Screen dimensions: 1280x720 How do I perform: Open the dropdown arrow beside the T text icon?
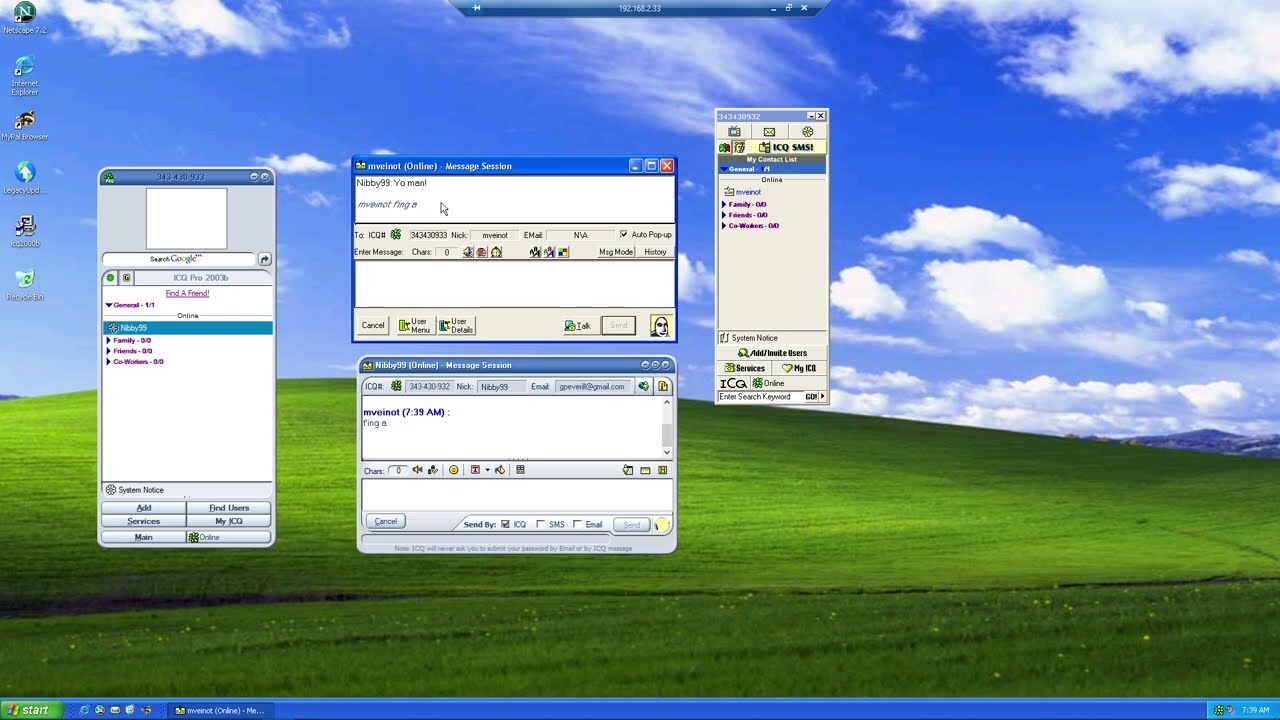pos(487,470)
